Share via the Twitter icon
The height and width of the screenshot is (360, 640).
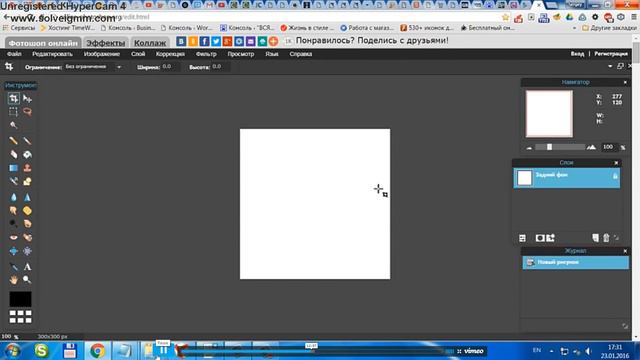pyautogui.click(x=216, y=41)
